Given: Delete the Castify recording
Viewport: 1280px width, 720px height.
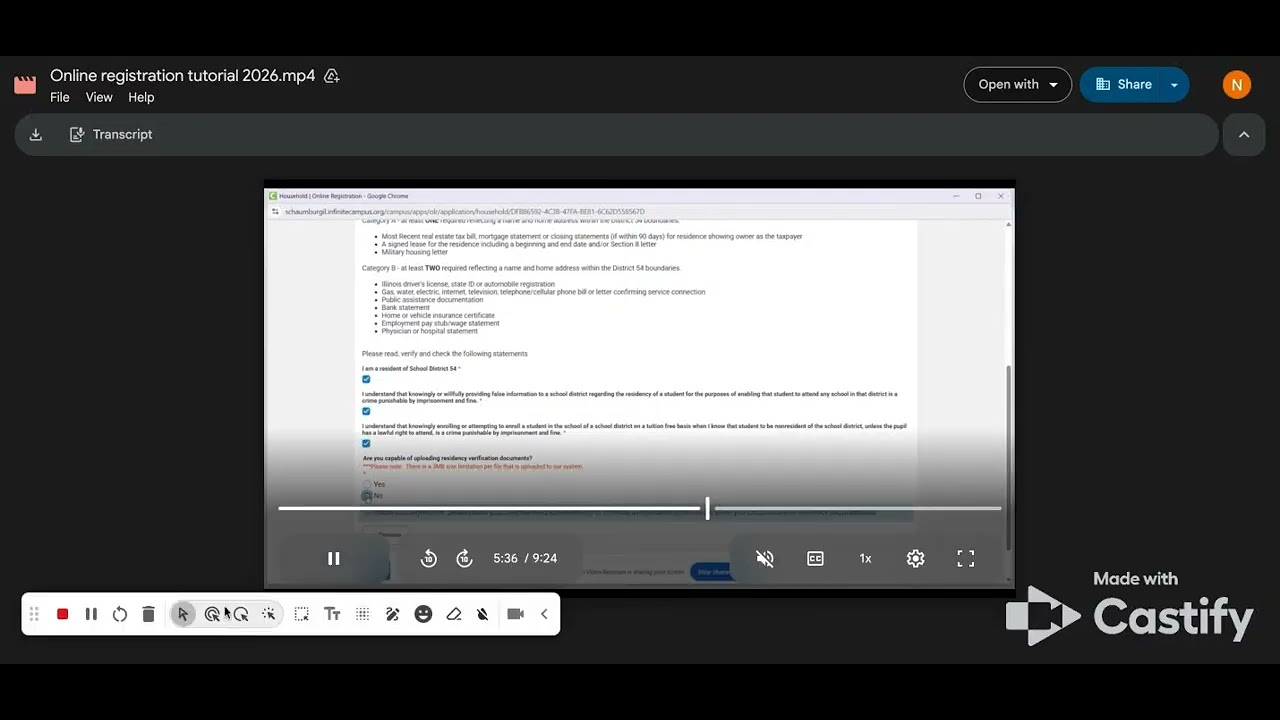Looking at the screenshot, I should [148, 614].
